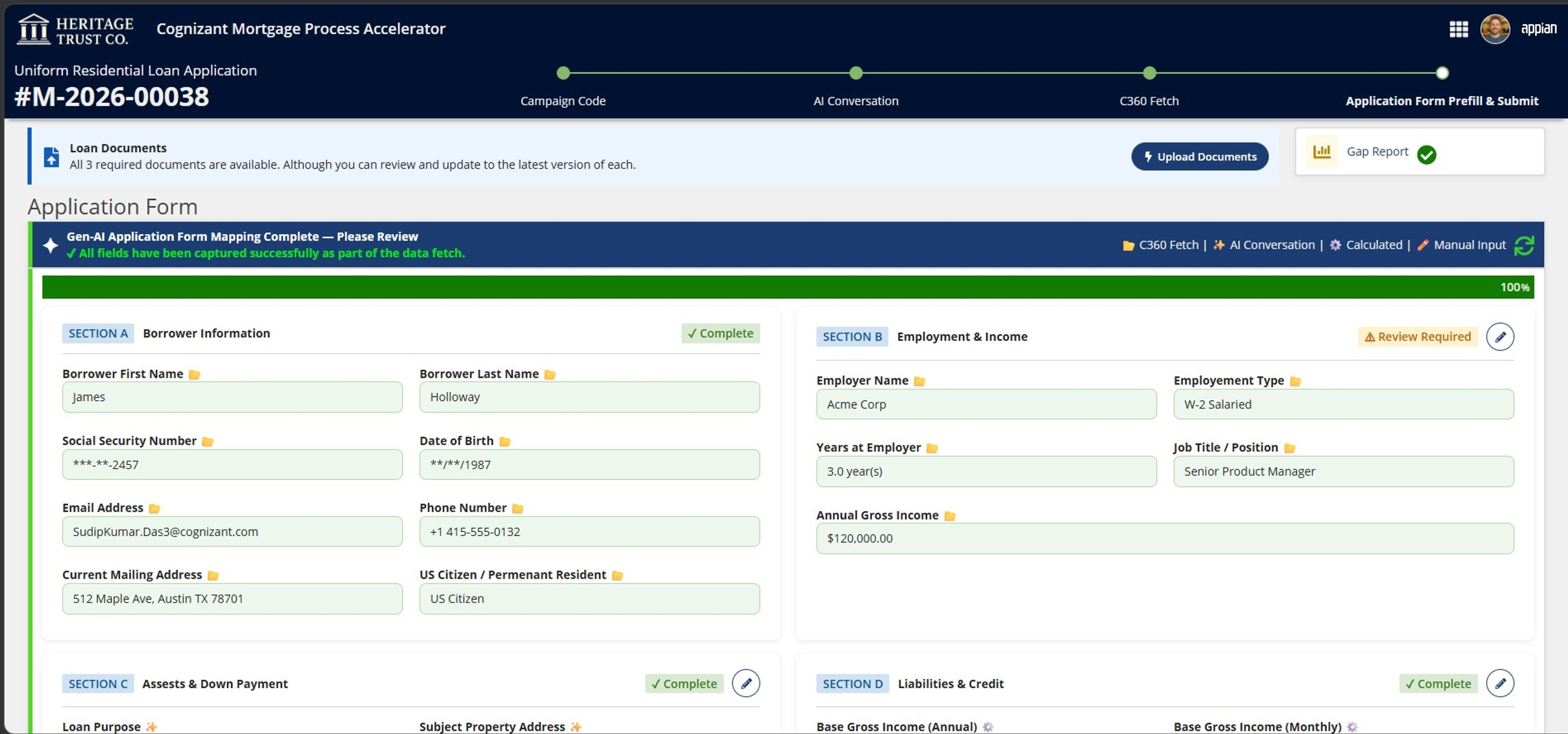Click the Application Form Prefill & Submit step
This screenshot has height=734, width=1568.
(x=1442, y=73)
